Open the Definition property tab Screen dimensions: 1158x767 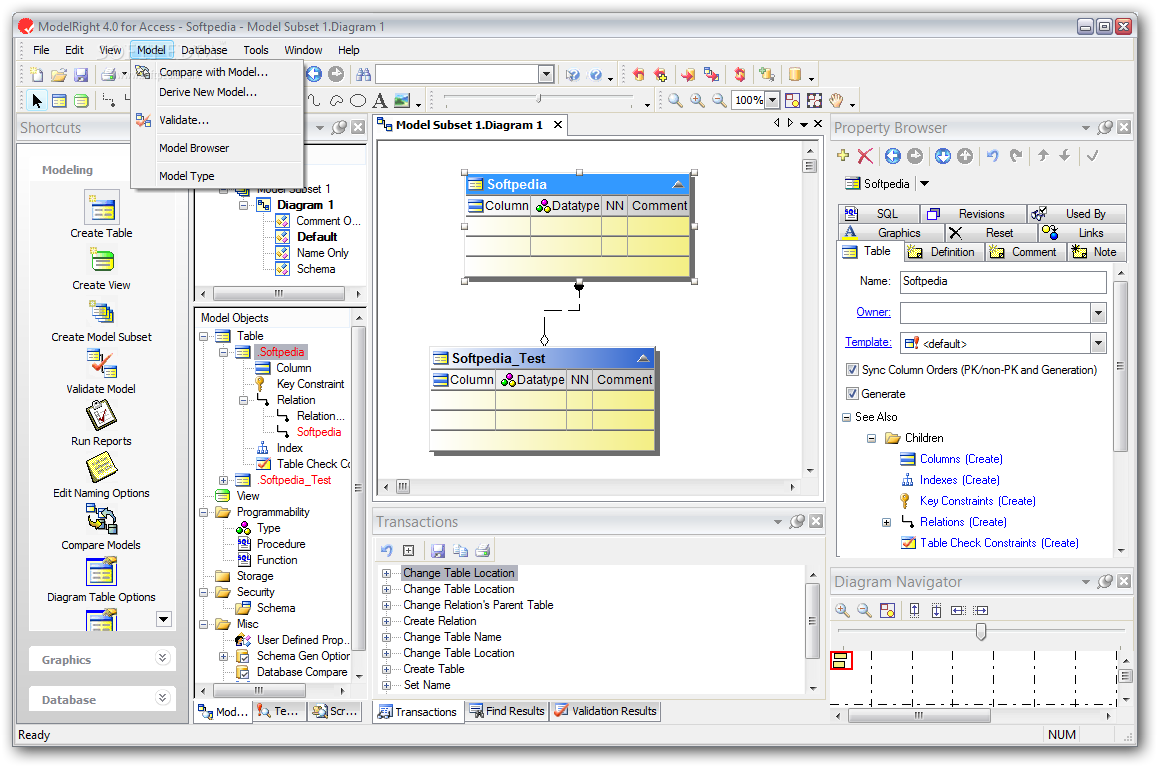[x=943, y=252]
